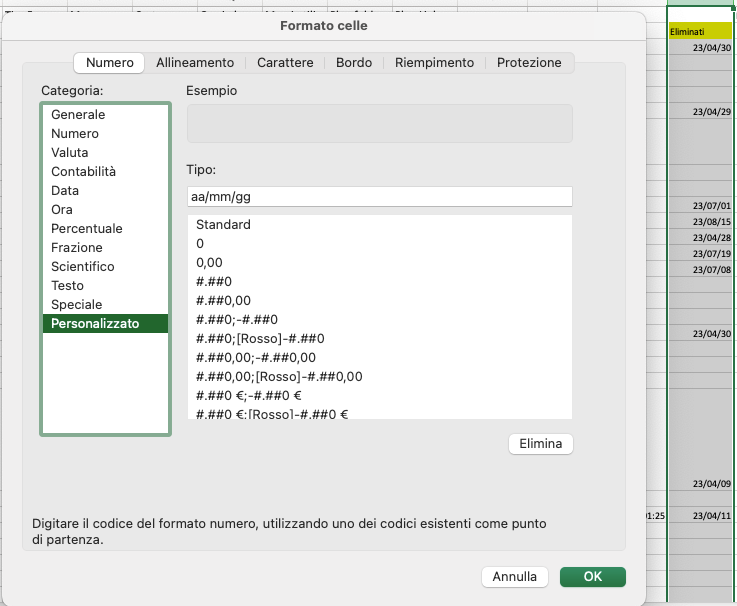Open the Carattere tab
Image resolution: width=737 pixels, height=606 pixels.
[x=285, y=63]
